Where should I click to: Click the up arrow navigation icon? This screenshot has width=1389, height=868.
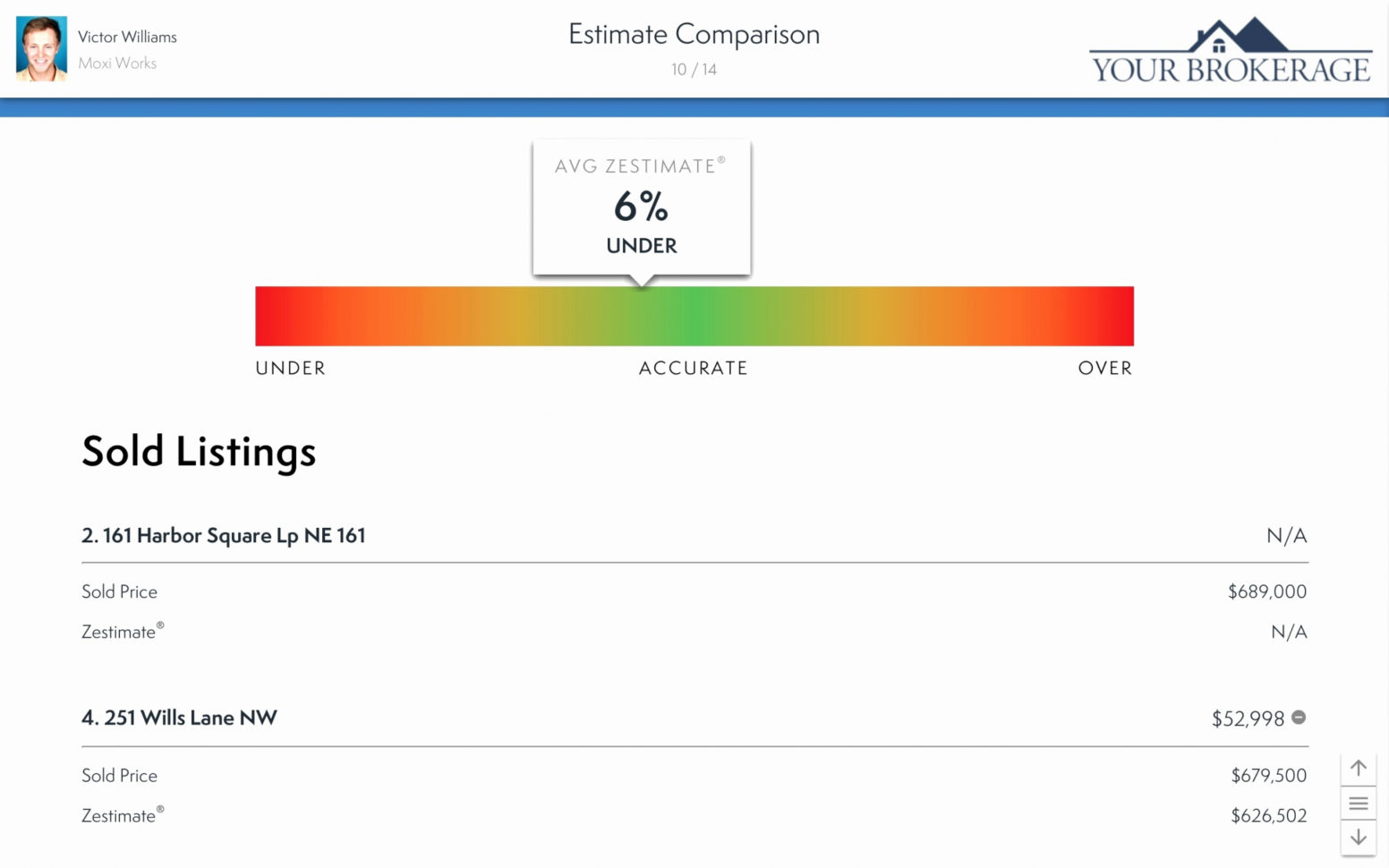click(x=1358, y=768)
